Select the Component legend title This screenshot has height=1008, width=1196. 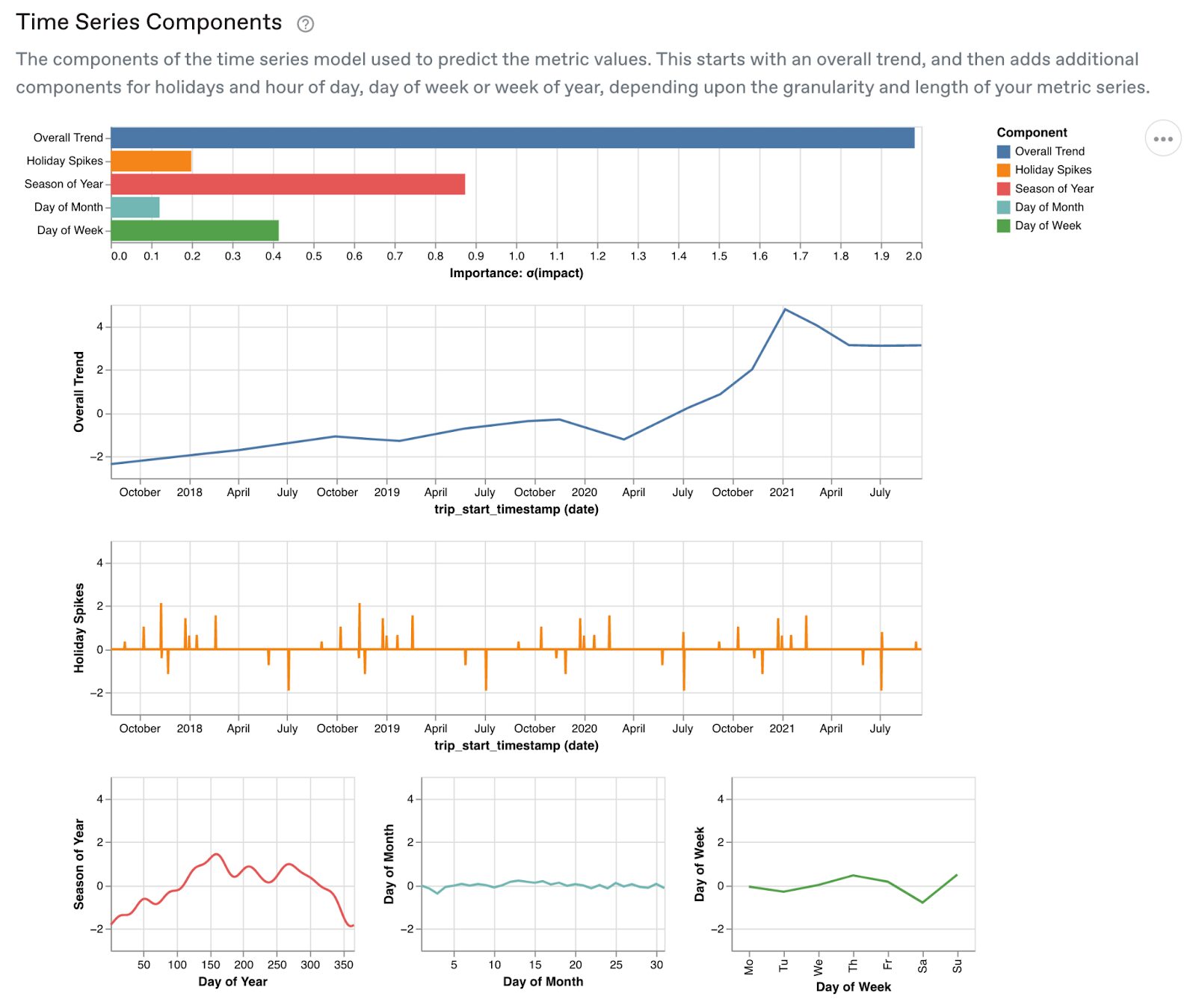point(1032,132)
